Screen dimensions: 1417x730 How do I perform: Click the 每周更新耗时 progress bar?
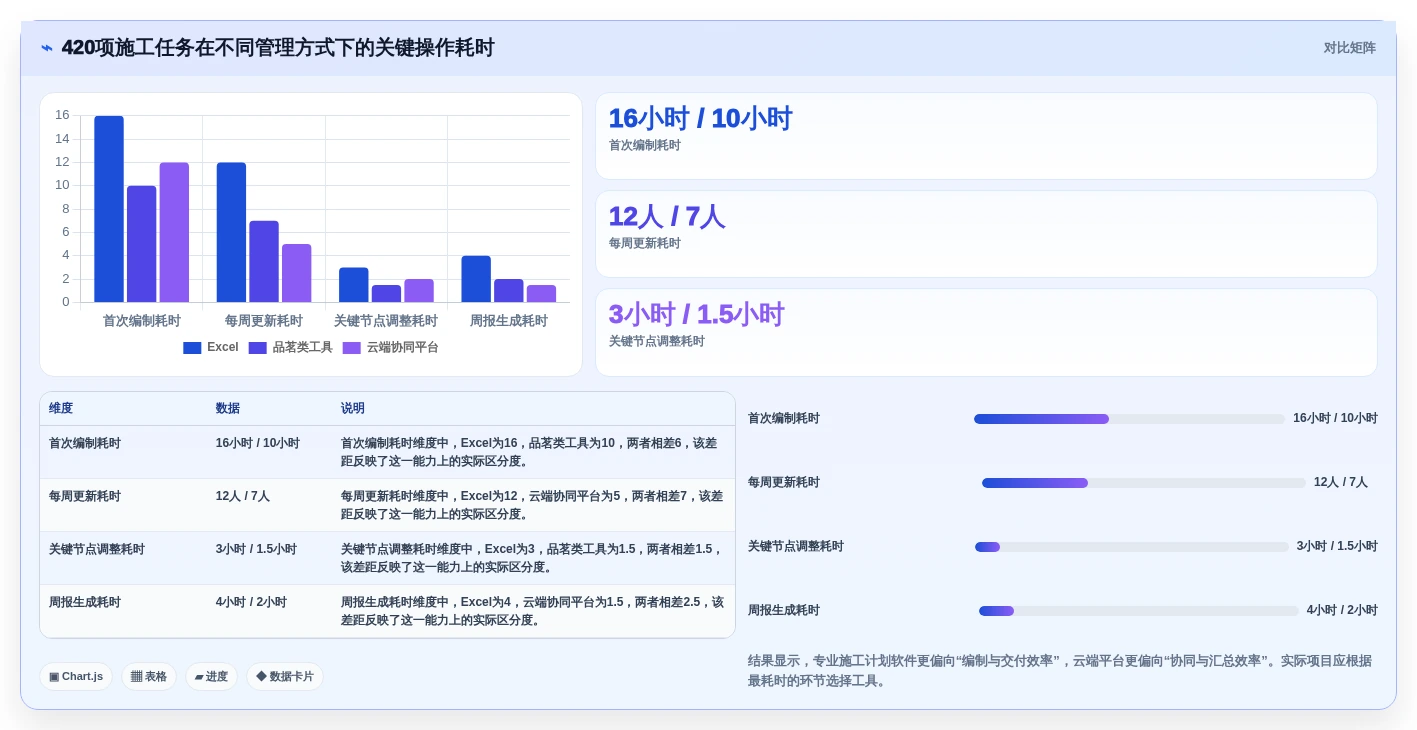(1144, 483)
